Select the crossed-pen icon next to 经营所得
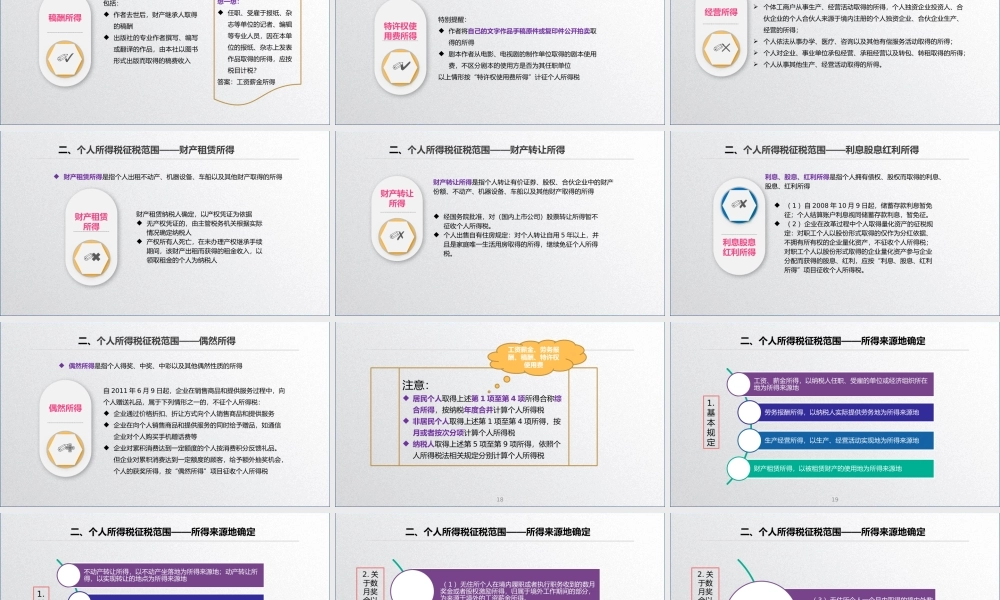Screen dimensions: 1000x600 click(x=723, y=48)
